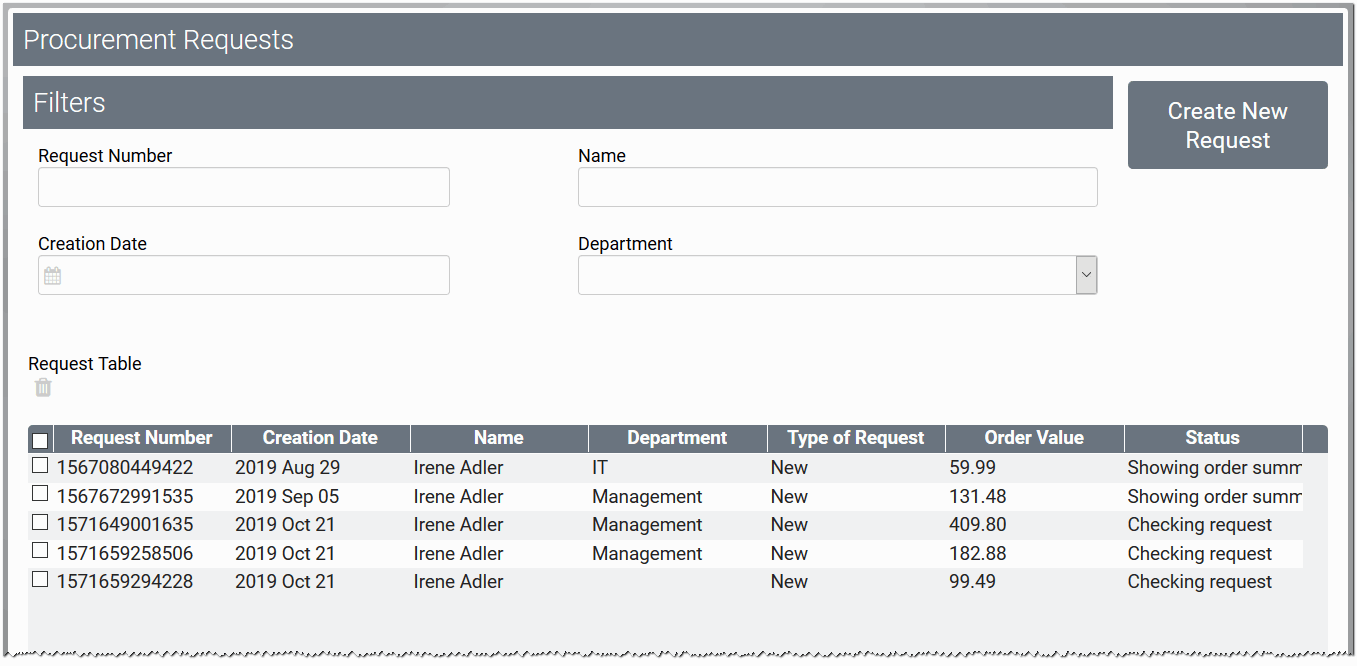Sort by Request Number column header
Screen dimensions: 1357x666
pos(141,438)
